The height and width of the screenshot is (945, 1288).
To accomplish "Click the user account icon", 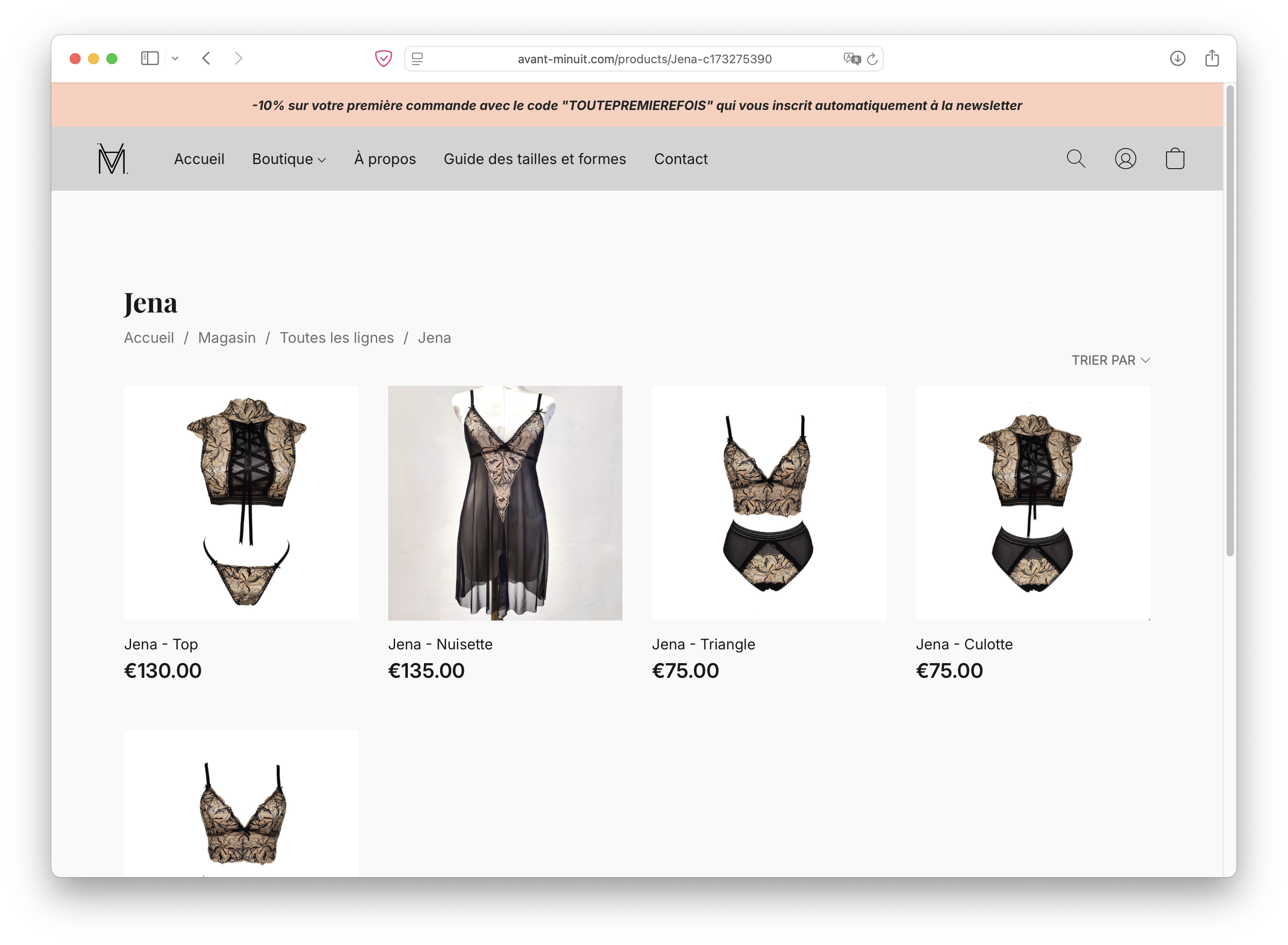I will pyautogui.click(x=1125, y=159).
